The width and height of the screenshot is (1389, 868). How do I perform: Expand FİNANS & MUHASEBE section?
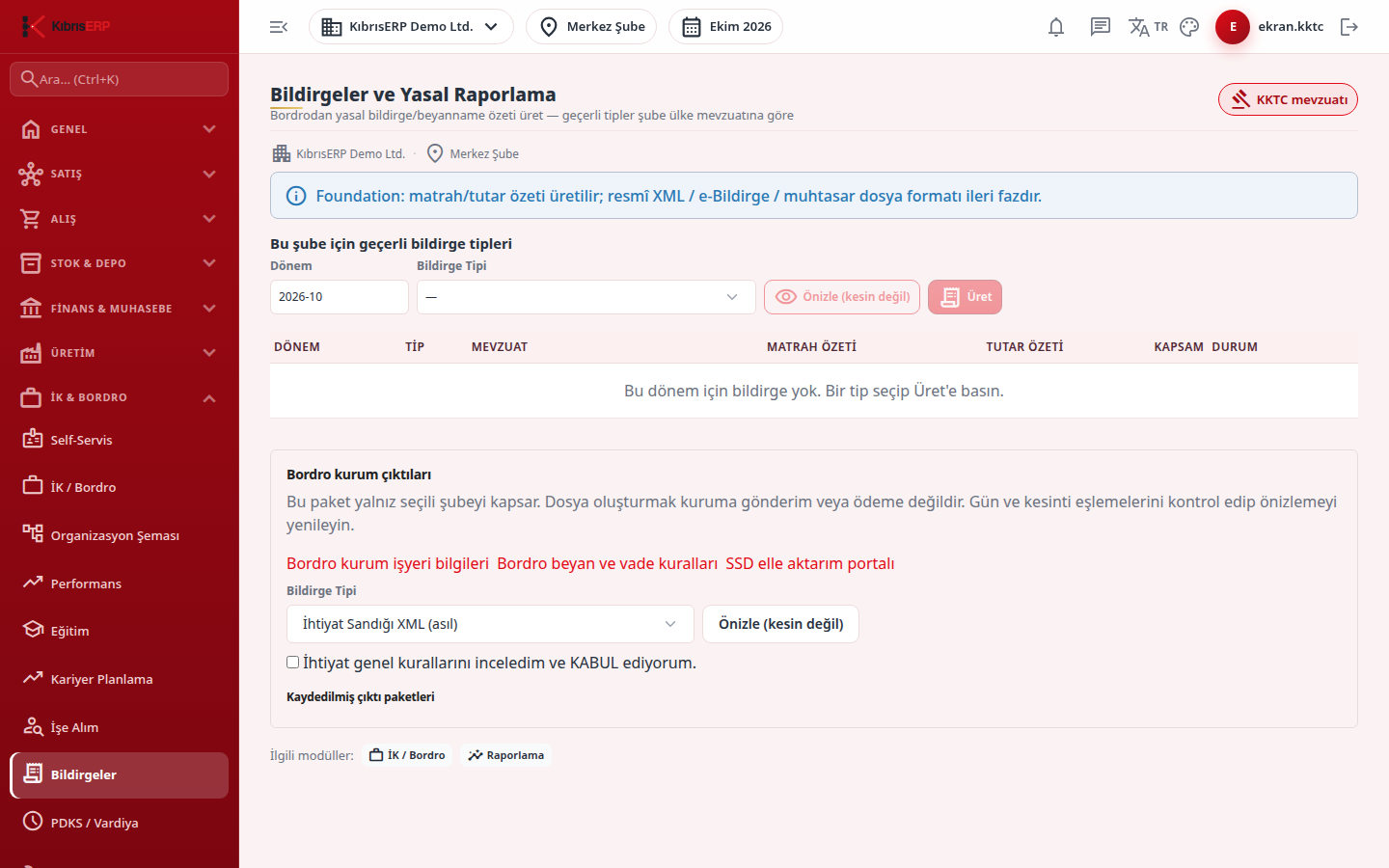[x=119, y=309]
